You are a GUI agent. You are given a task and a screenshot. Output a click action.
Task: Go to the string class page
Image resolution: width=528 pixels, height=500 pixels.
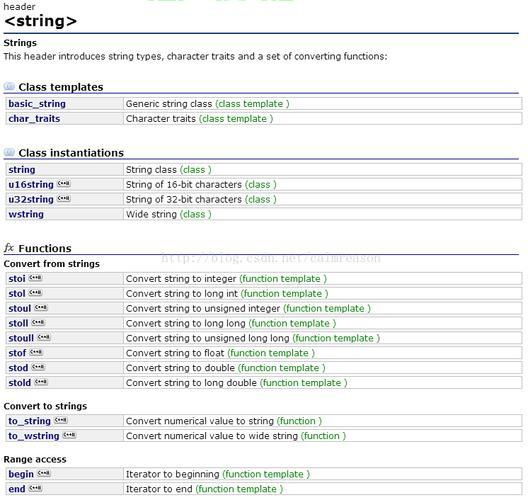[22, 170]
